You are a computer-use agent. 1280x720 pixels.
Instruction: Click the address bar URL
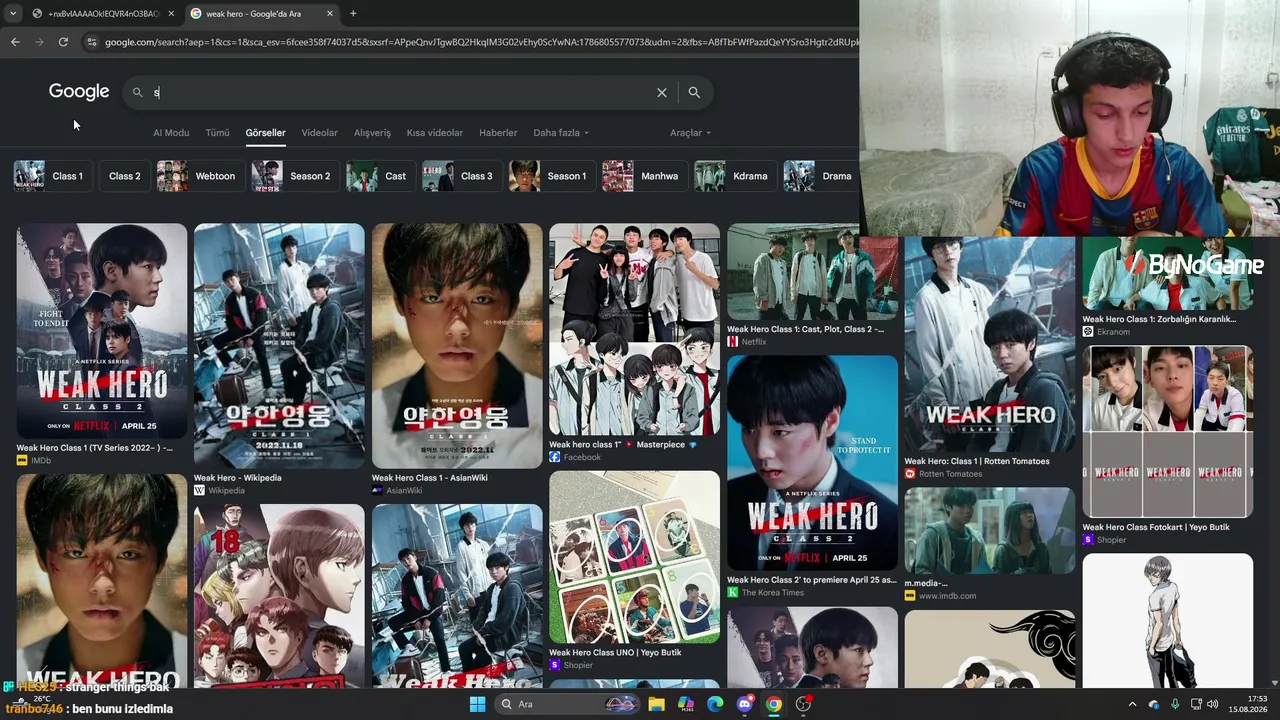click(480, 42)
